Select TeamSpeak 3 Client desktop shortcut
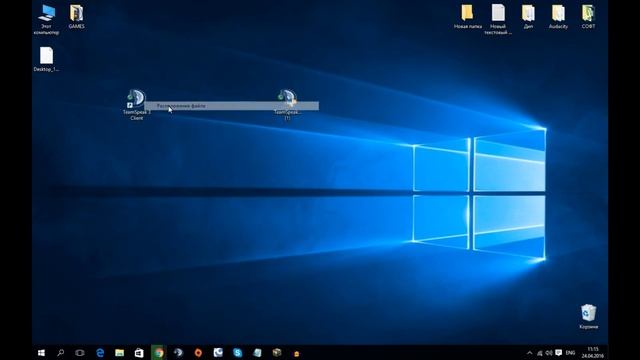 (x=136, y=104)
